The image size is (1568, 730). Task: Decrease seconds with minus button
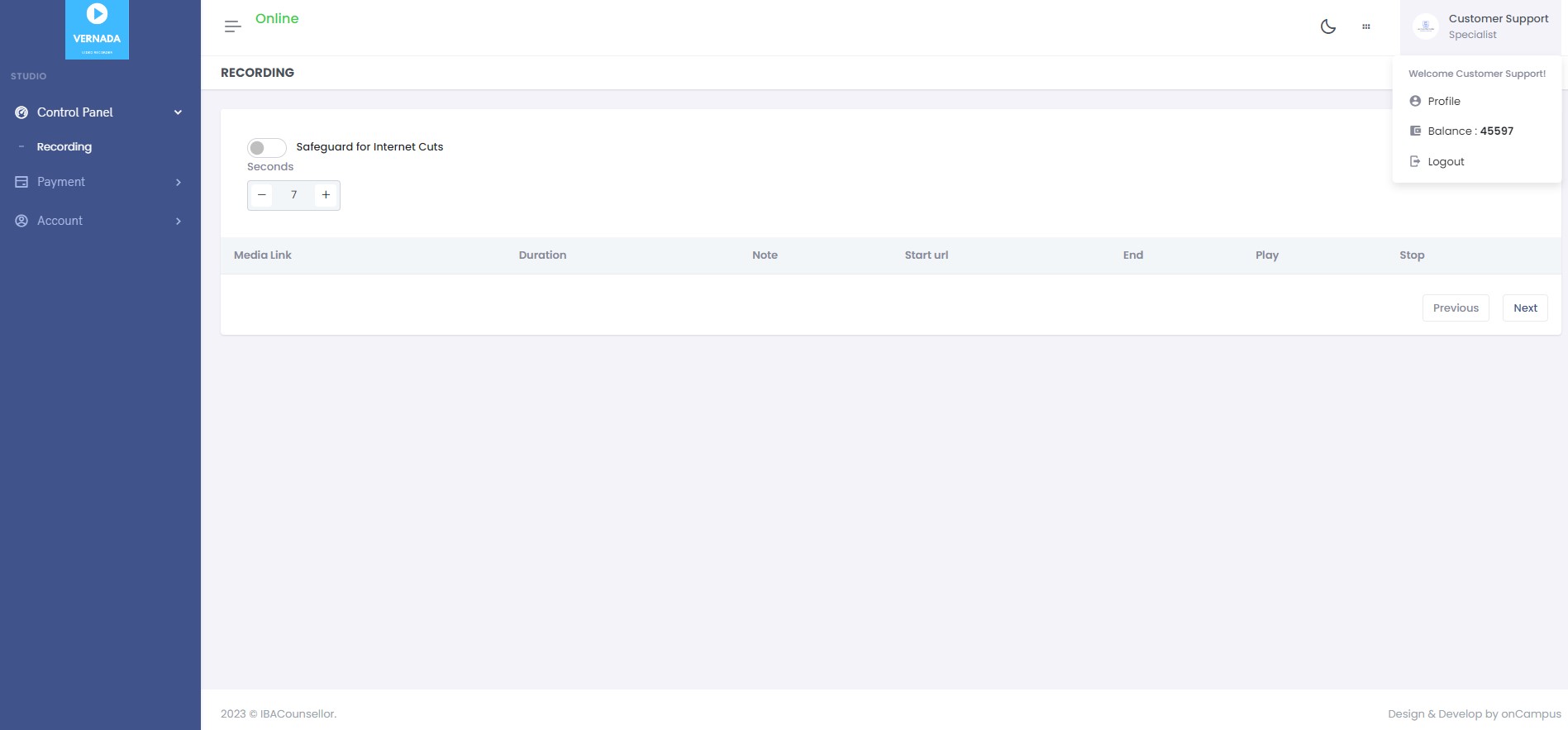click(x=262, y=195)
